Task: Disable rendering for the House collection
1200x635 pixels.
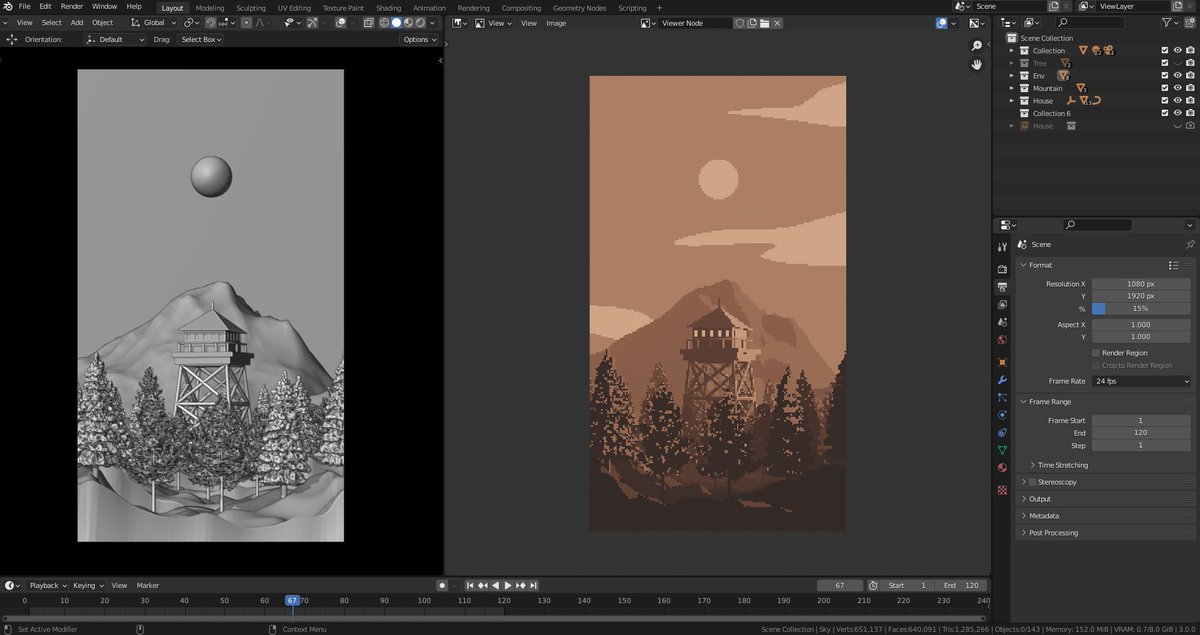Action: click(x=1190, y=100)
